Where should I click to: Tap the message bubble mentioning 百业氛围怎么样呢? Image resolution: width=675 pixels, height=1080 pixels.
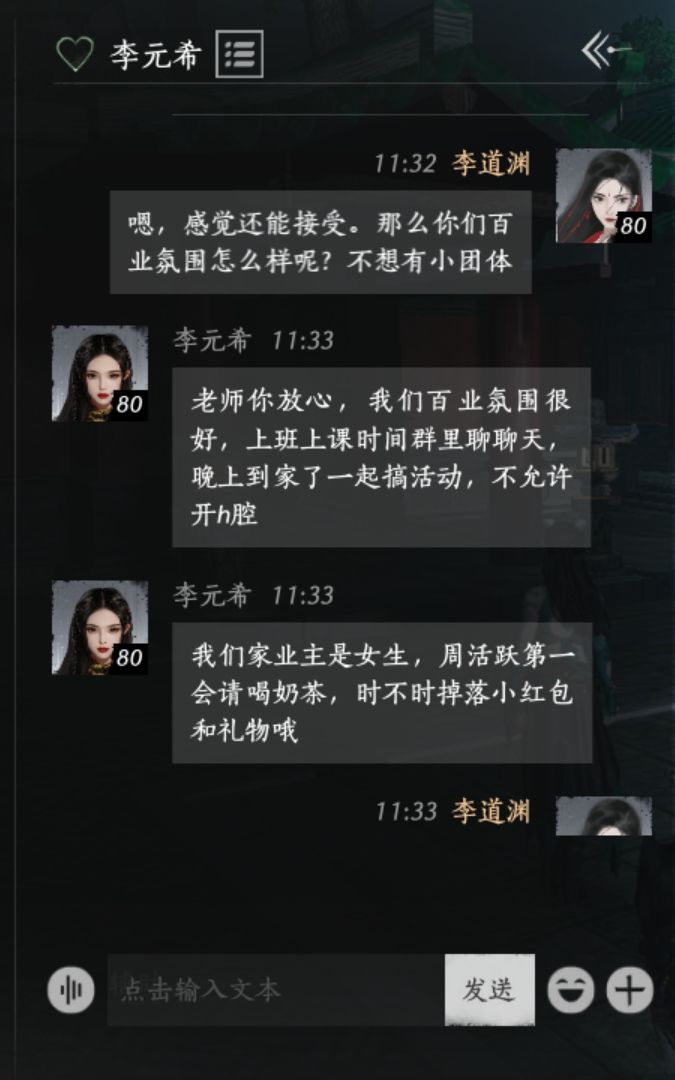coord(320,242)
